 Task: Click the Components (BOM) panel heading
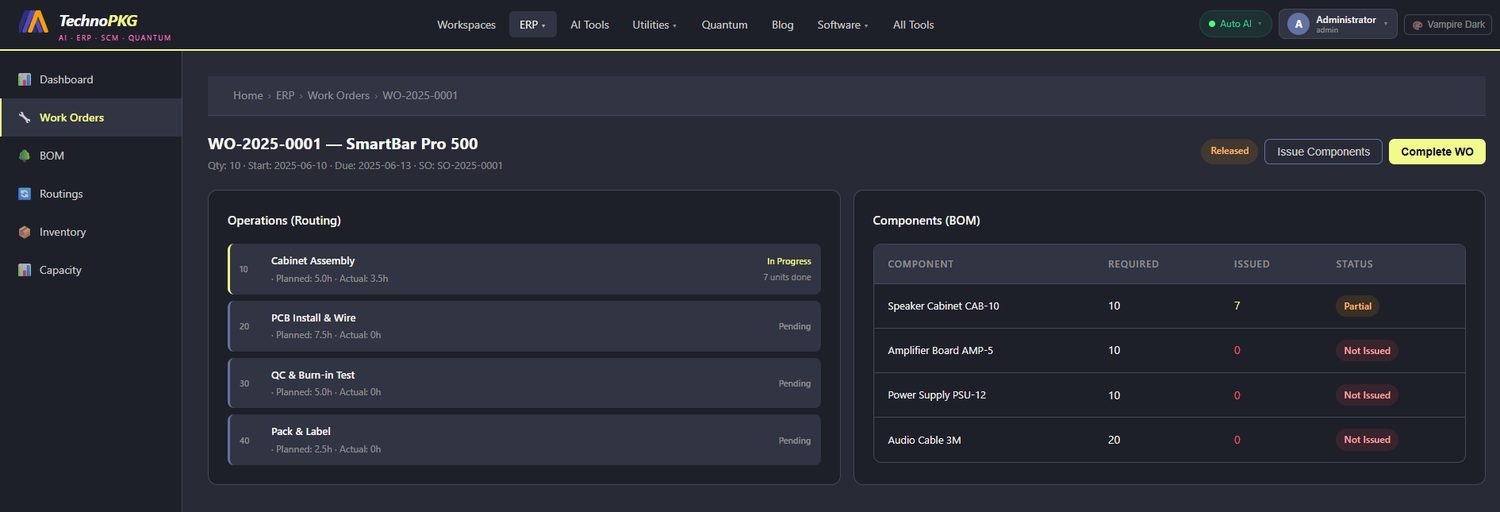[x=926, y=220]
